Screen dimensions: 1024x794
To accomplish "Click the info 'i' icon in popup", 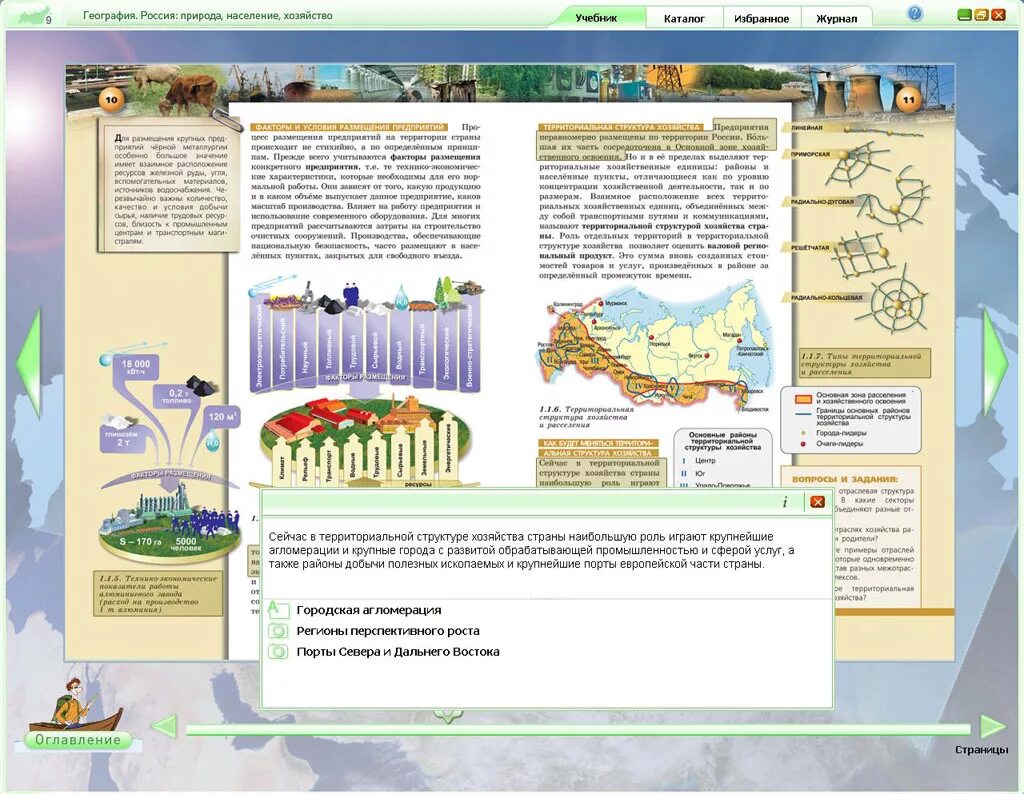I will [x=784, y=501].
